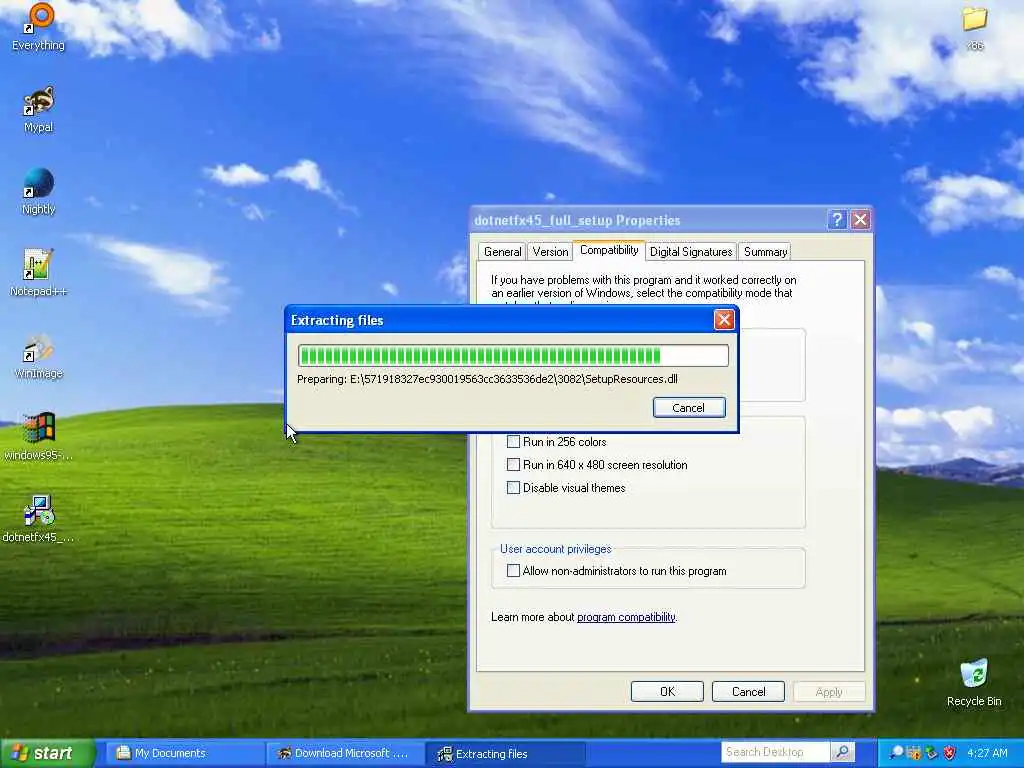Follow the program compatibility link
The image size is (1024, 768).
tap(626, 617)
